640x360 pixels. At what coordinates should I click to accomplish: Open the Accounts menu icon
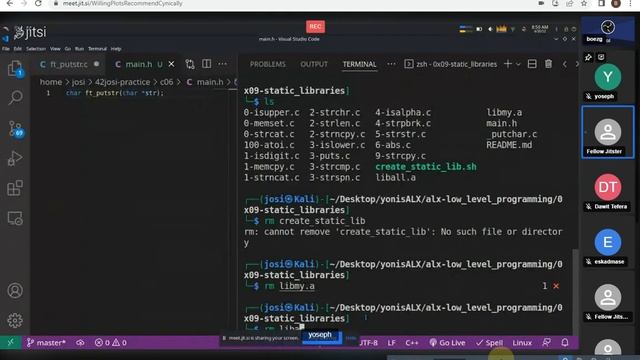tap(15, 291)
